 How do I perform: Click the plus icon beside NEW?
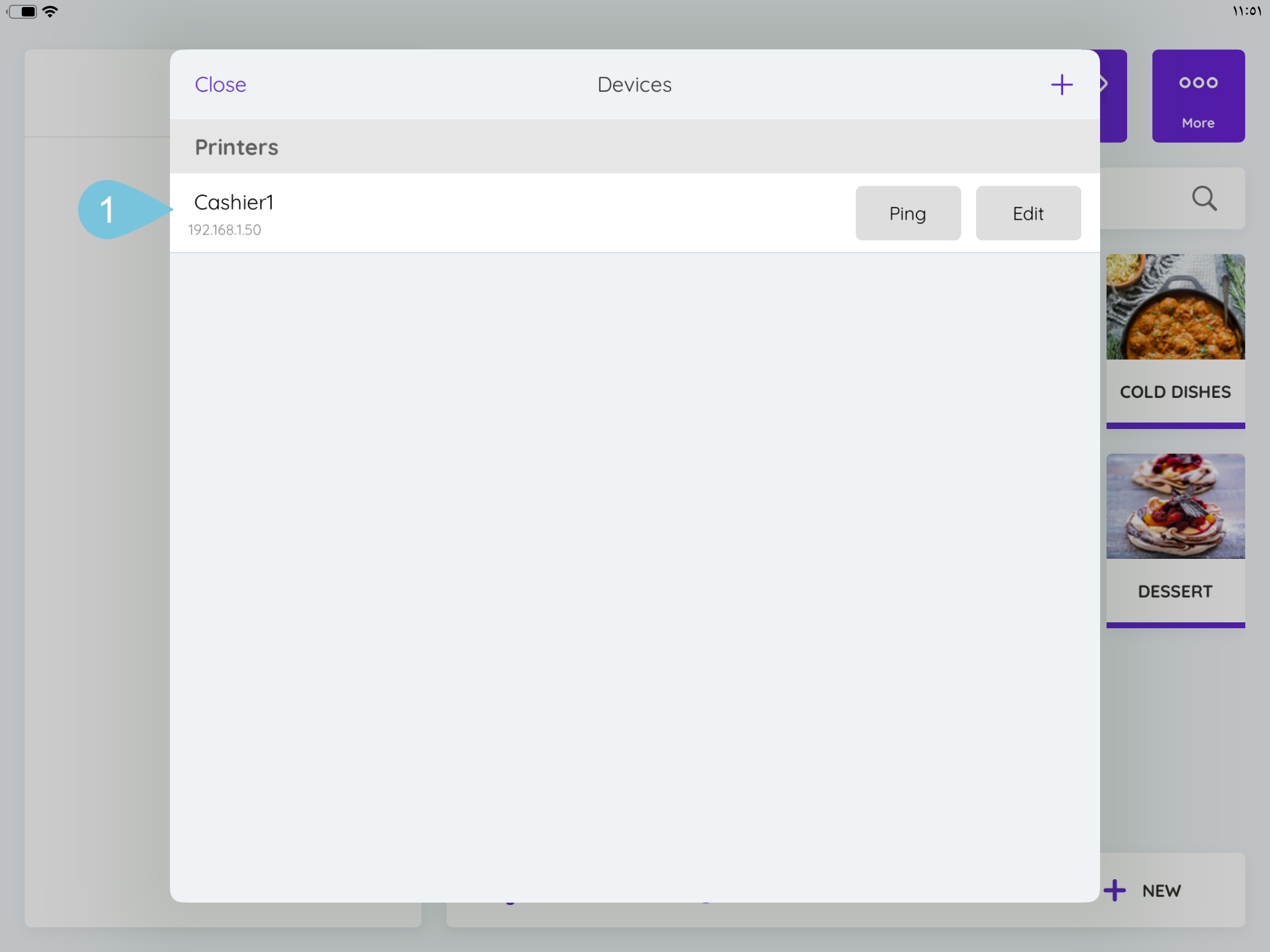[x=1115, y=890]
